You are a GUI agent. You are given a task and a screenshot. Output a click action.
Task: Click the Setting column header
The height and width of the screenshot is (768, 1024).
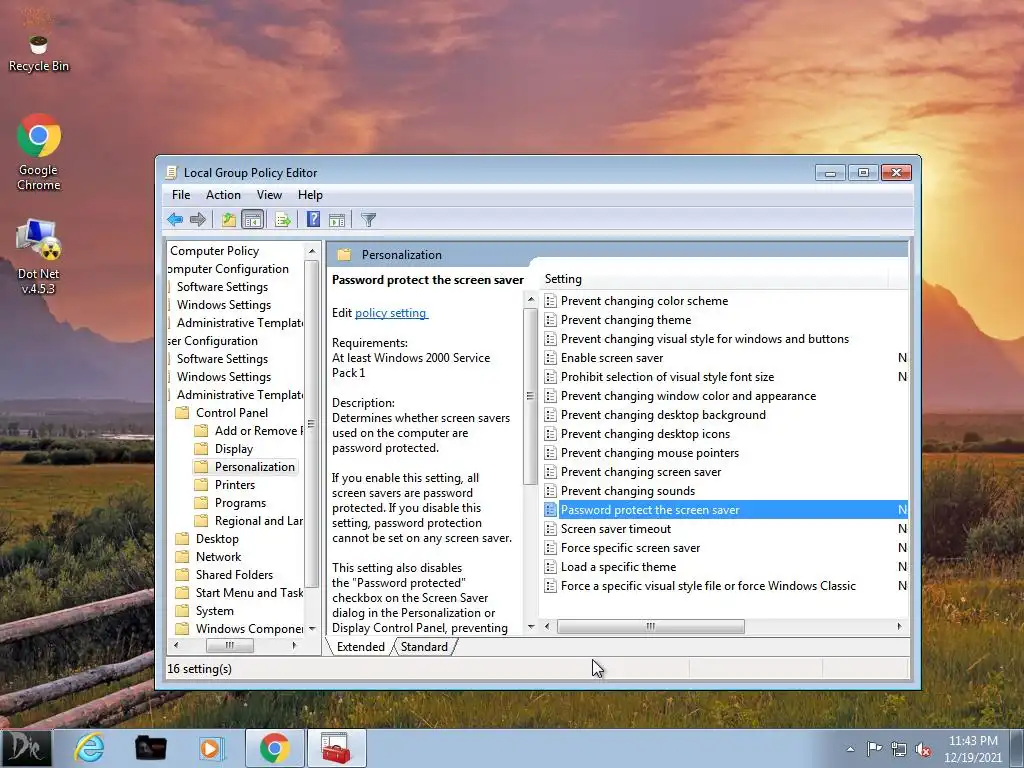point(715,279)
